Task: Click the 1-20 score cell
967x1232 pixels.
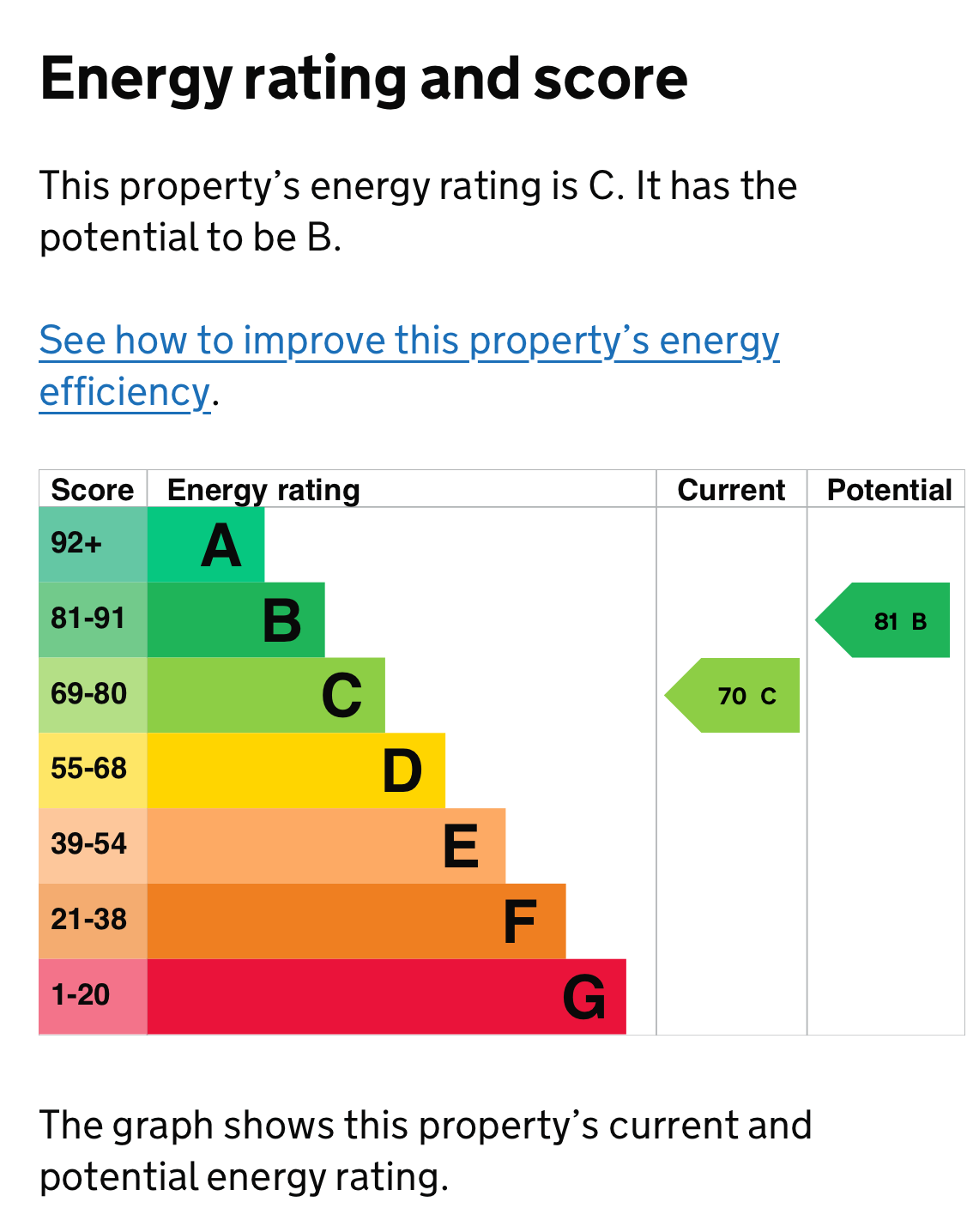Action: 93,996
